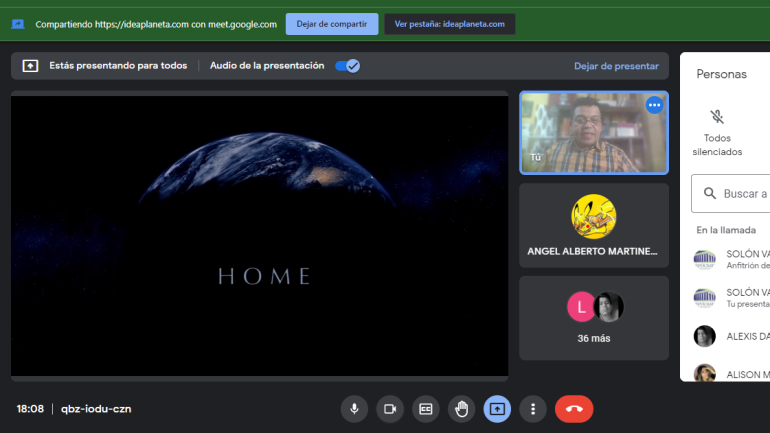Click the Personas panel title
The height and width of the screenshot is (433, 770).
click(x=721, y=74)
